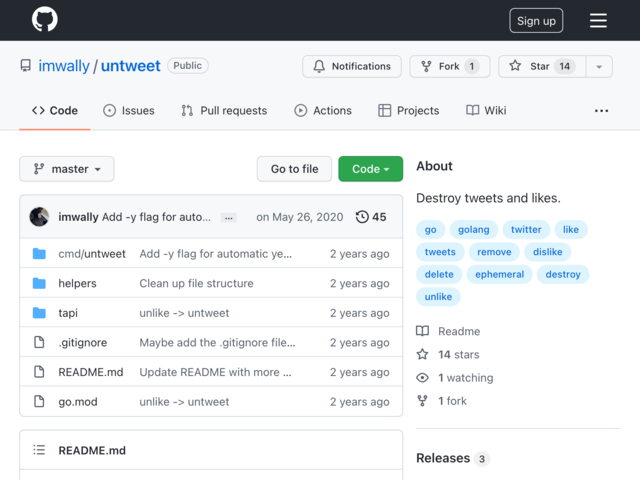Screen dimensions: 640x480
Task: Expand the star lists dropdown arrow
Action: pos(599,66)
